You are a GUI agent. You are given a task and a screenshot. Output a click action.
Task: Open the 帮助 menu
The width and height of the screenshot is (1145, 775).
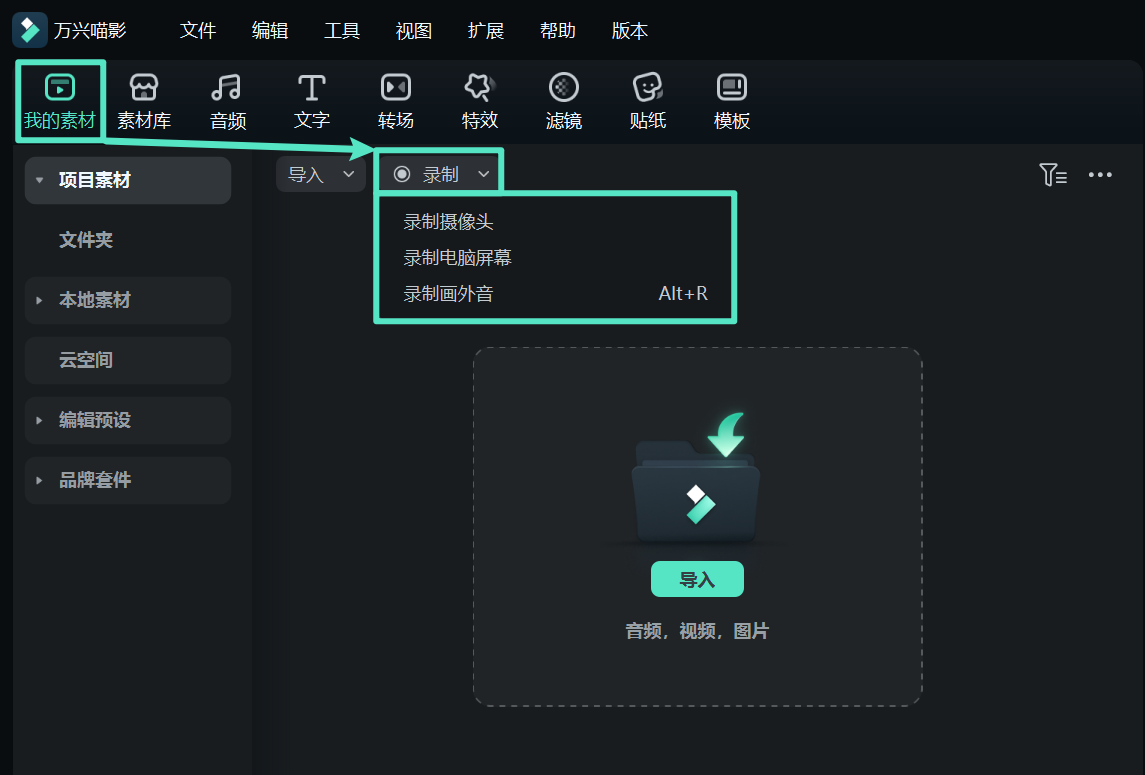tap(558, 31)
